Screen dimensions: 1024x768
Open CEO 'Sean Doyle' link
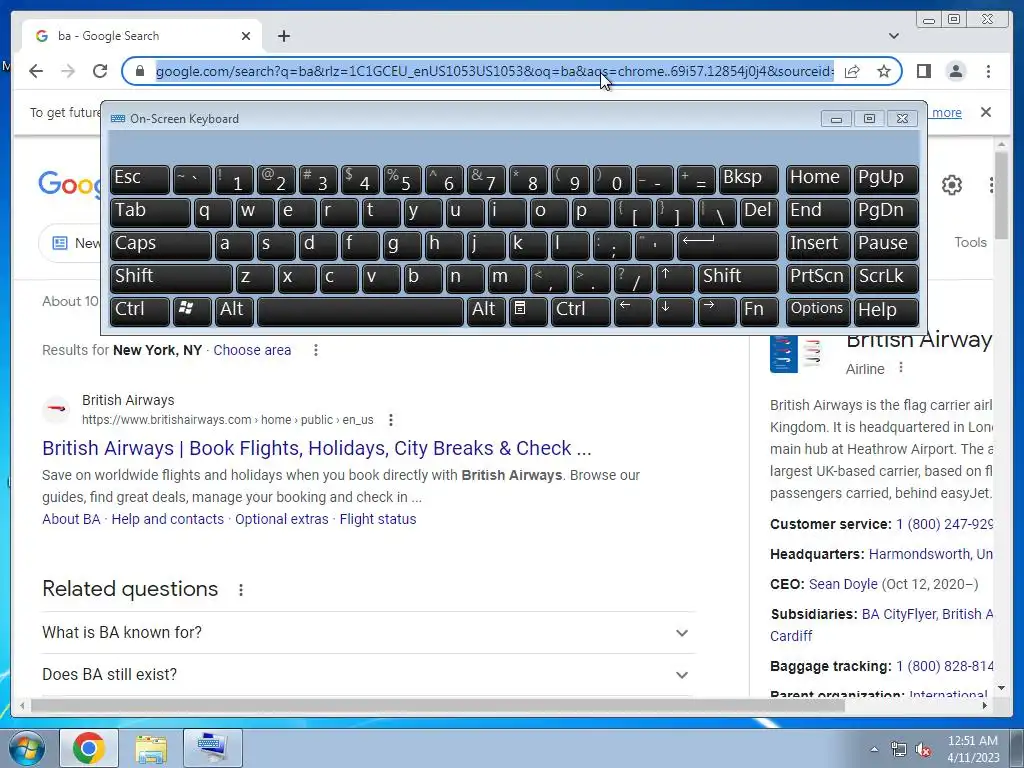[843, 584]
